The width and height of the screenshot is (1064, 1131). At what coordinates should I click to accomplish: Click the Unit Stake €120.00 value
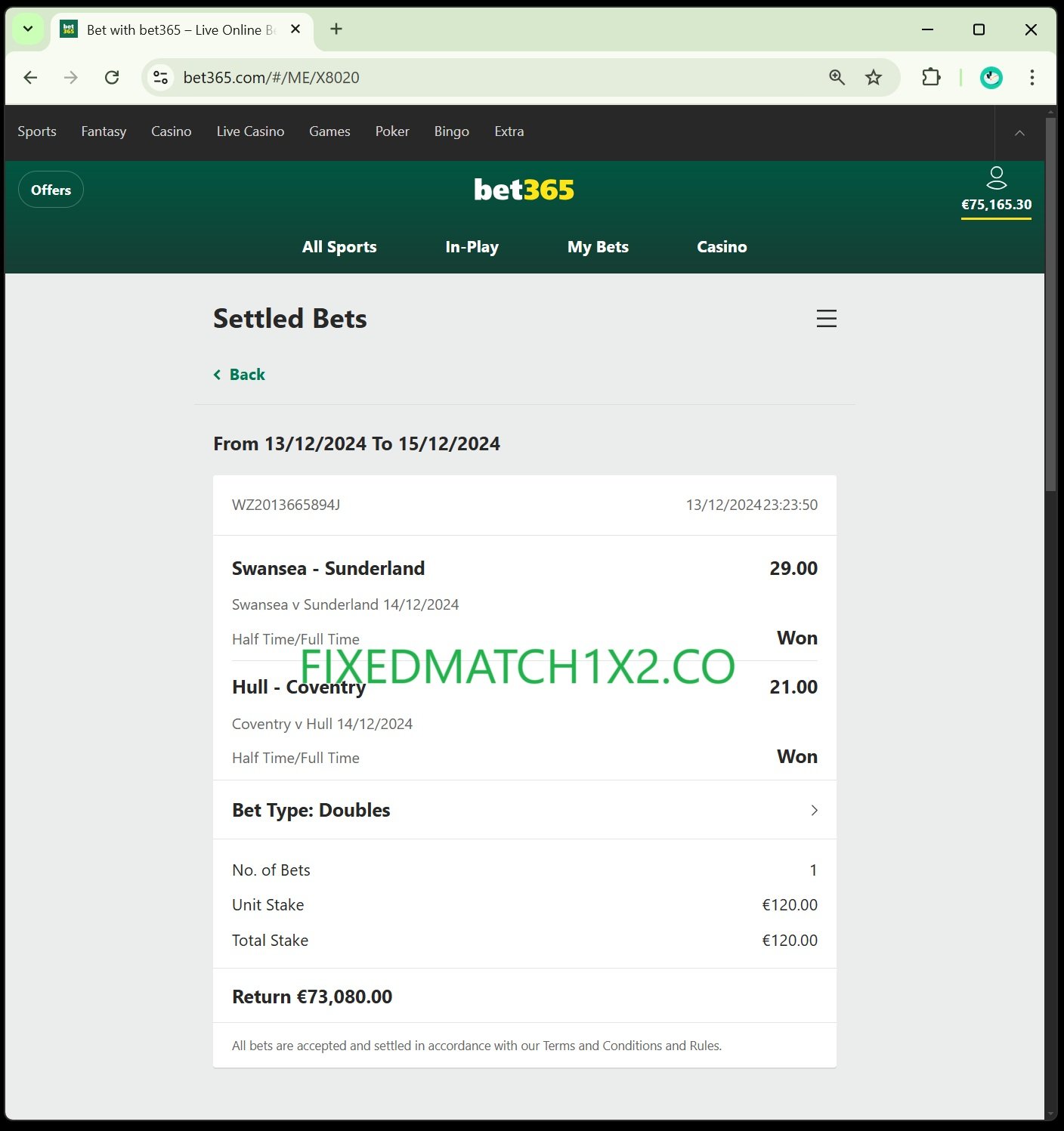pos(790,905)
